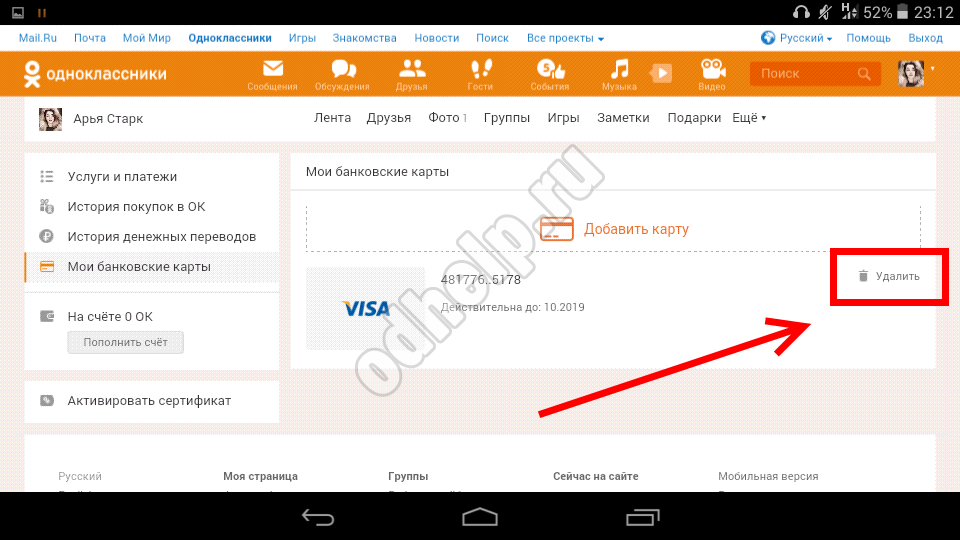Click the ruble money transfers icon
Viewport: 960px width, 540px height.
[x=47, y=236]
